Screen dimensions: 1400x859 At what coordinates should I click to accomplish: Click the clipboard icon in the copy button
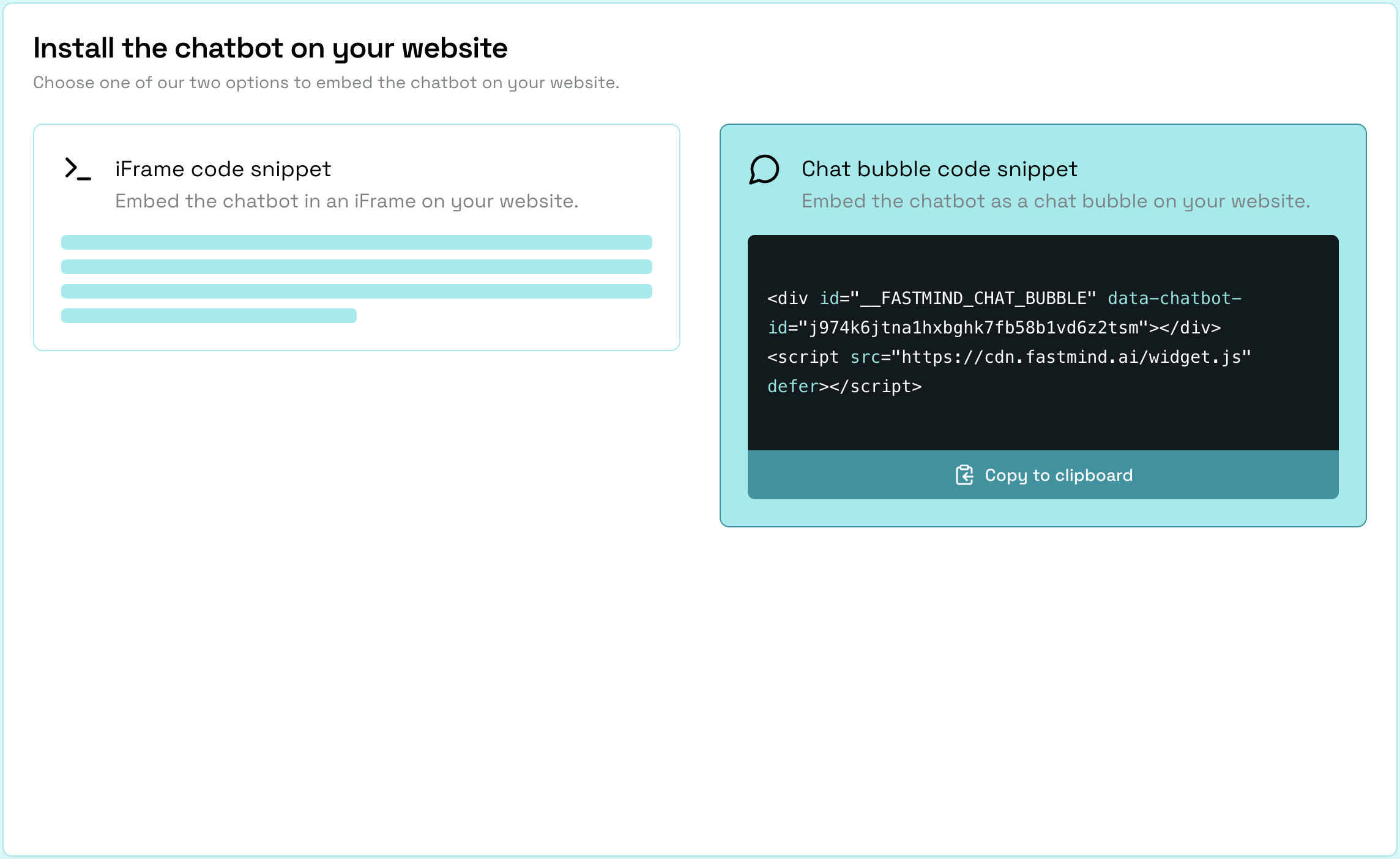[x=964, y=475]
